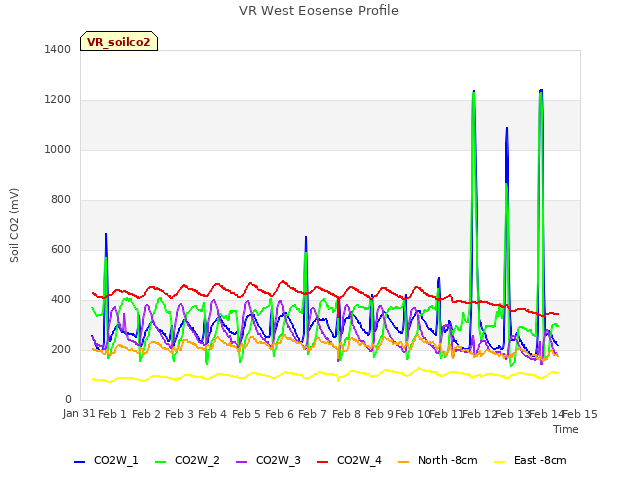
Task: Click the red CO2W_4 legend swatch
Action: 322,462
